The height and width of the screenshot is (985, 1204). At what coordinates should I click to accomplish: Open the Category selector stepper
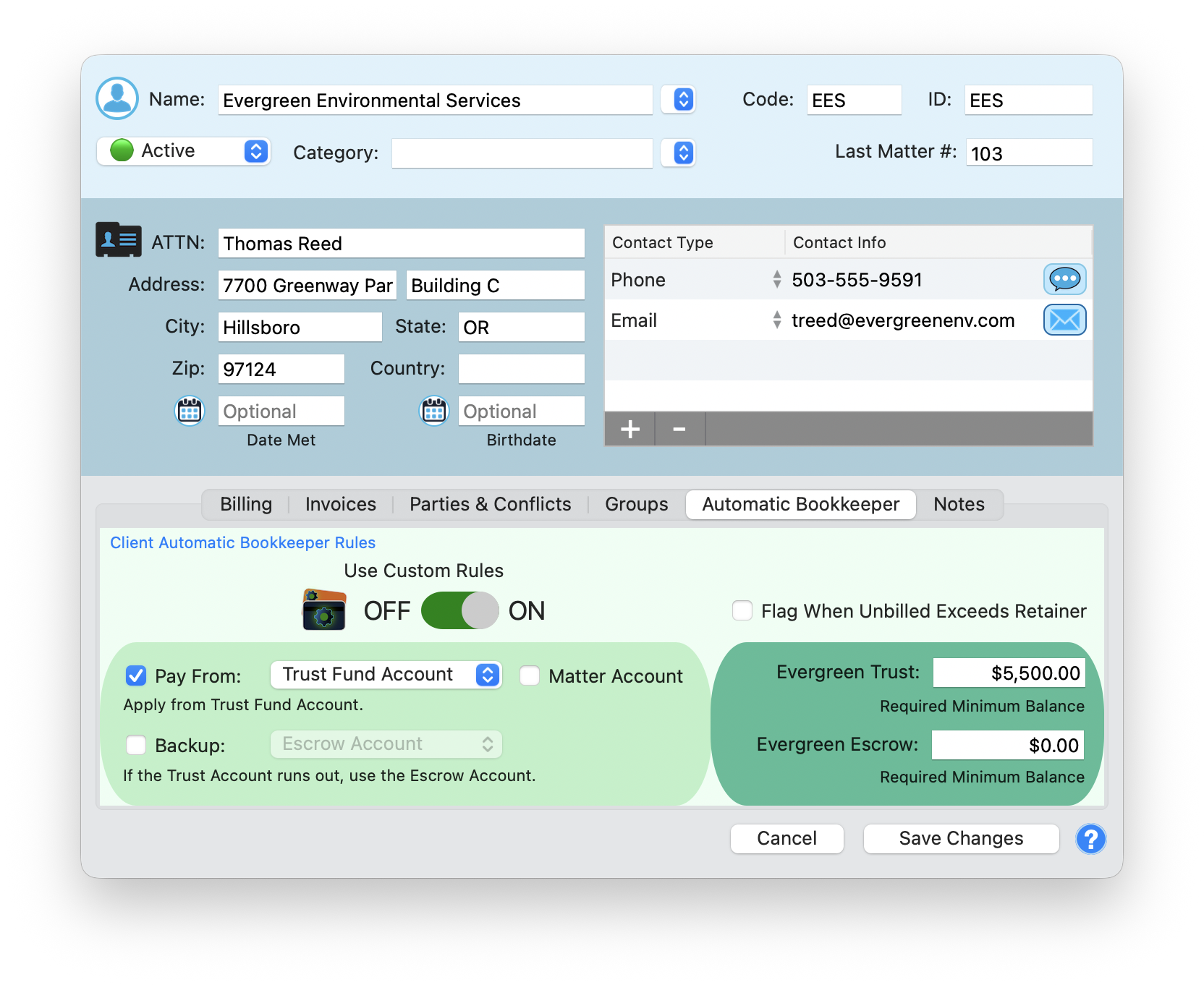[x=678, y=153]
